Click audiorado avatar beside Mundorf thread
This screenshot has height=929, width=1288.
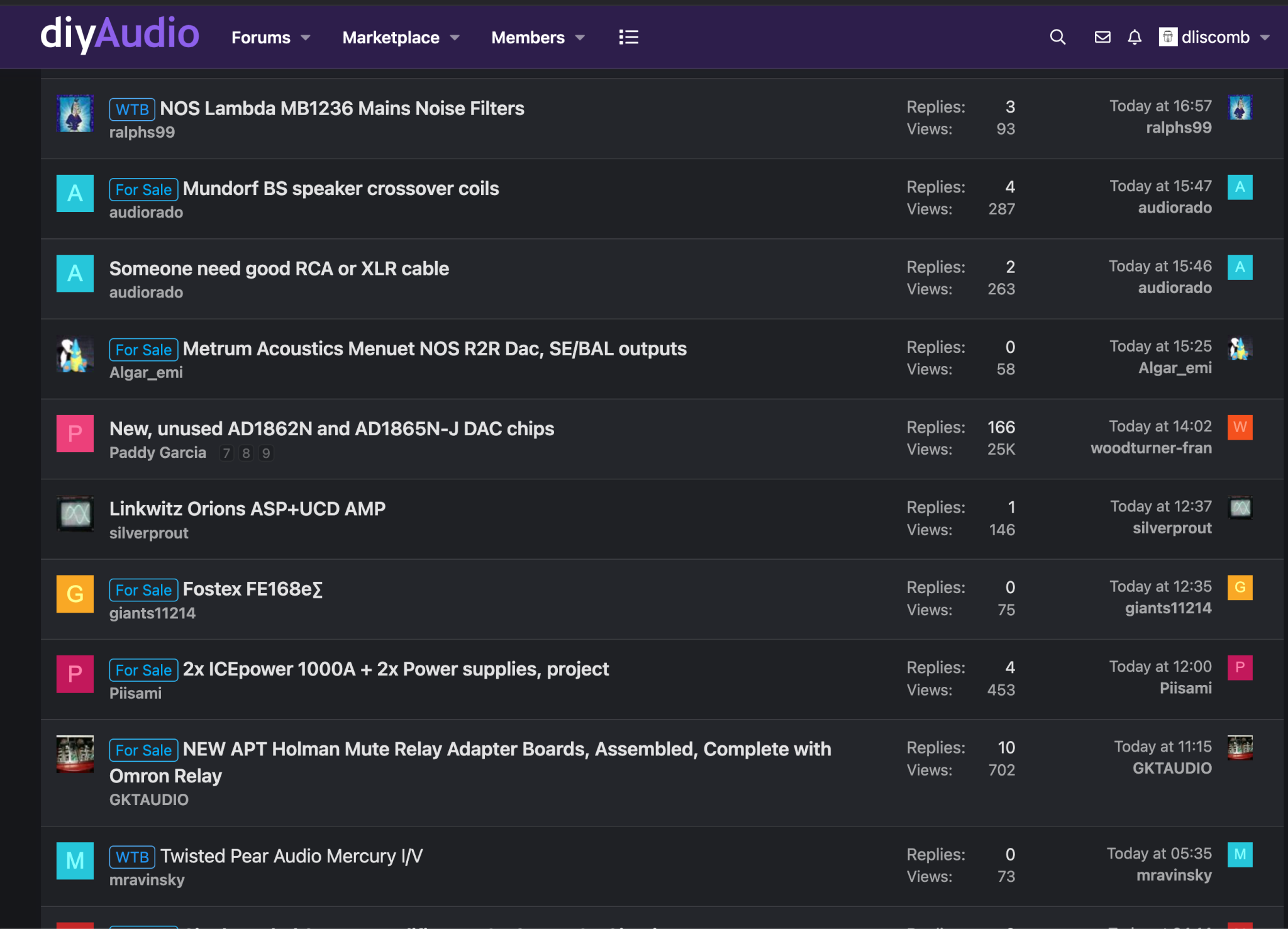pyautogui.click(x=75, y=193)
